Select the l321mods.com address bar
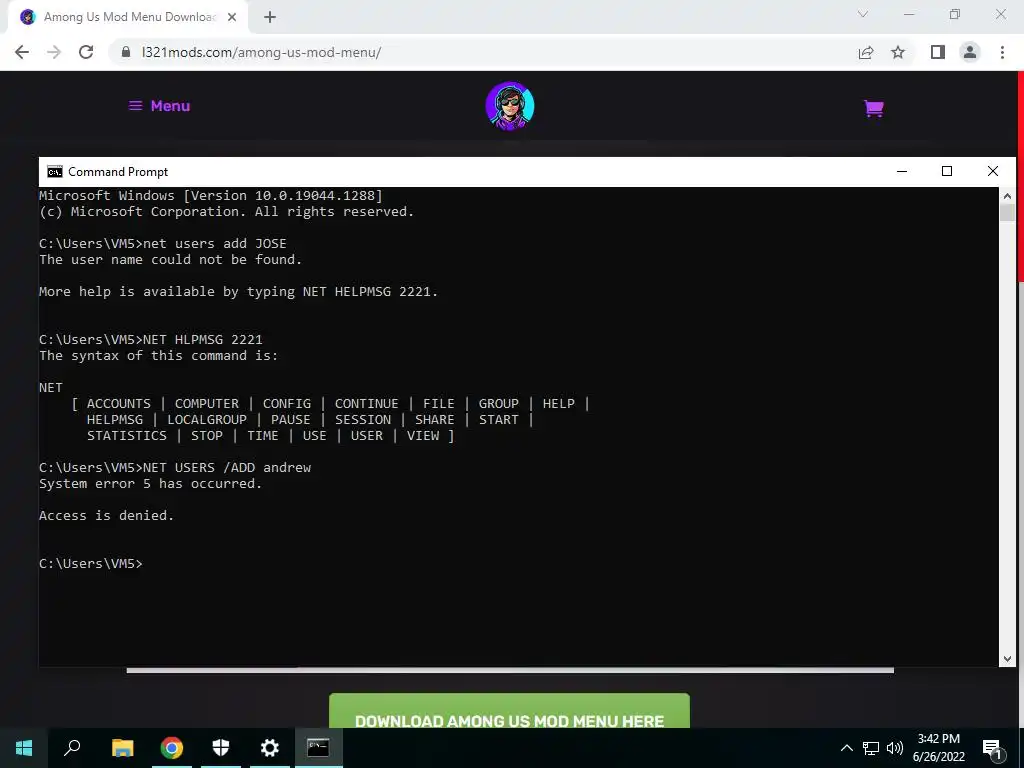 click(x=483, y=52)
